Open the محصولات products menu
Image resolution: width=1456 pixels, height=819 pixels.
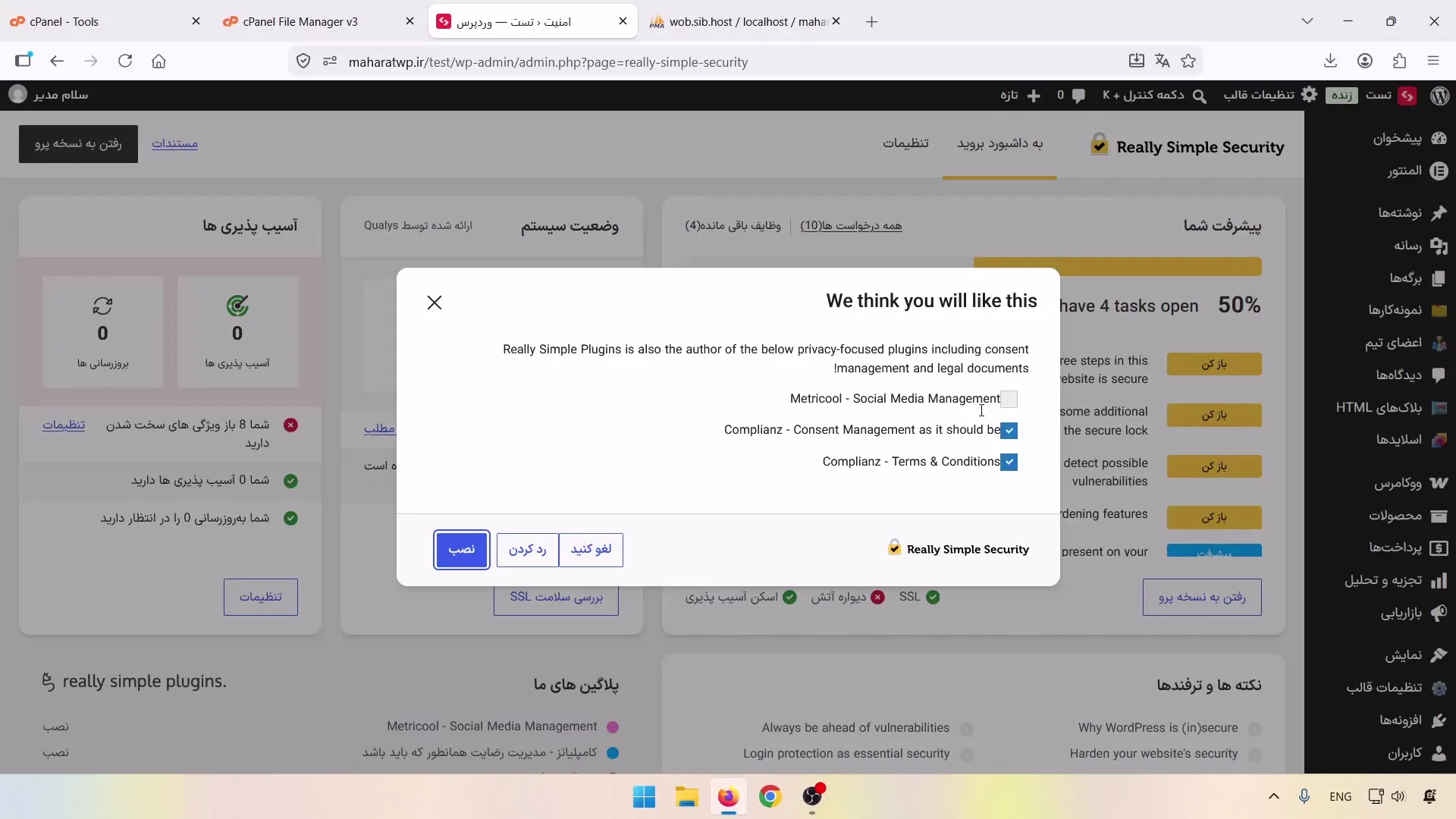coord(1407,516)
